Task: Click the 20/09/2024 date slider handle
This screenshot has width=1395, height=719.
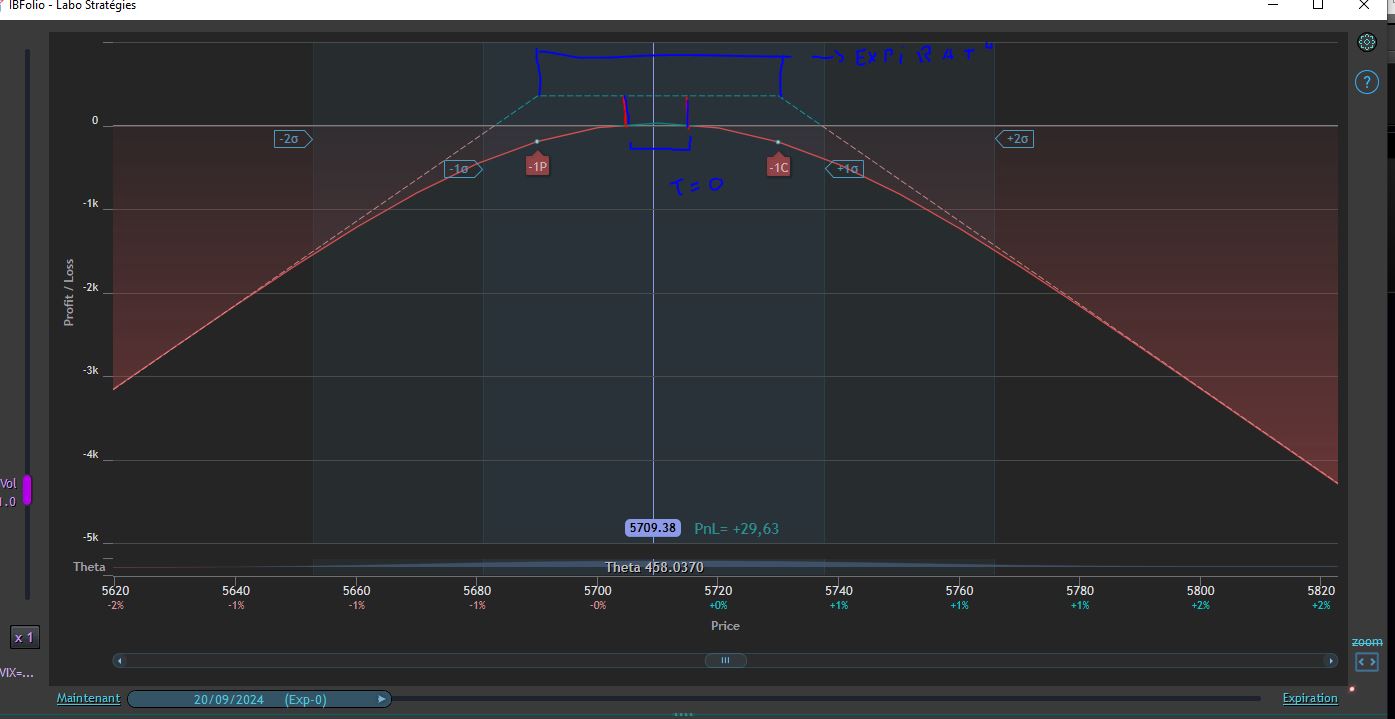Action: pyautogui.click(x=259, y=699)
